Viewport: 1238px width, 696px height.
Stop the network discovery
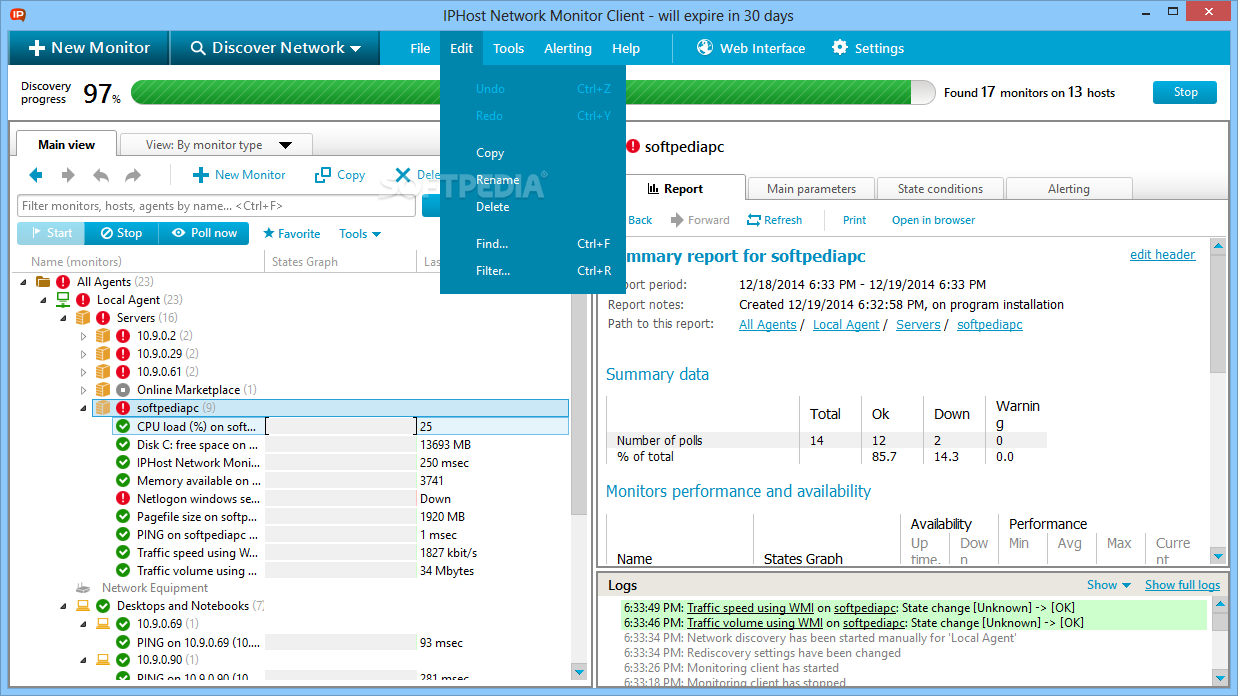tap(1185, 92)
